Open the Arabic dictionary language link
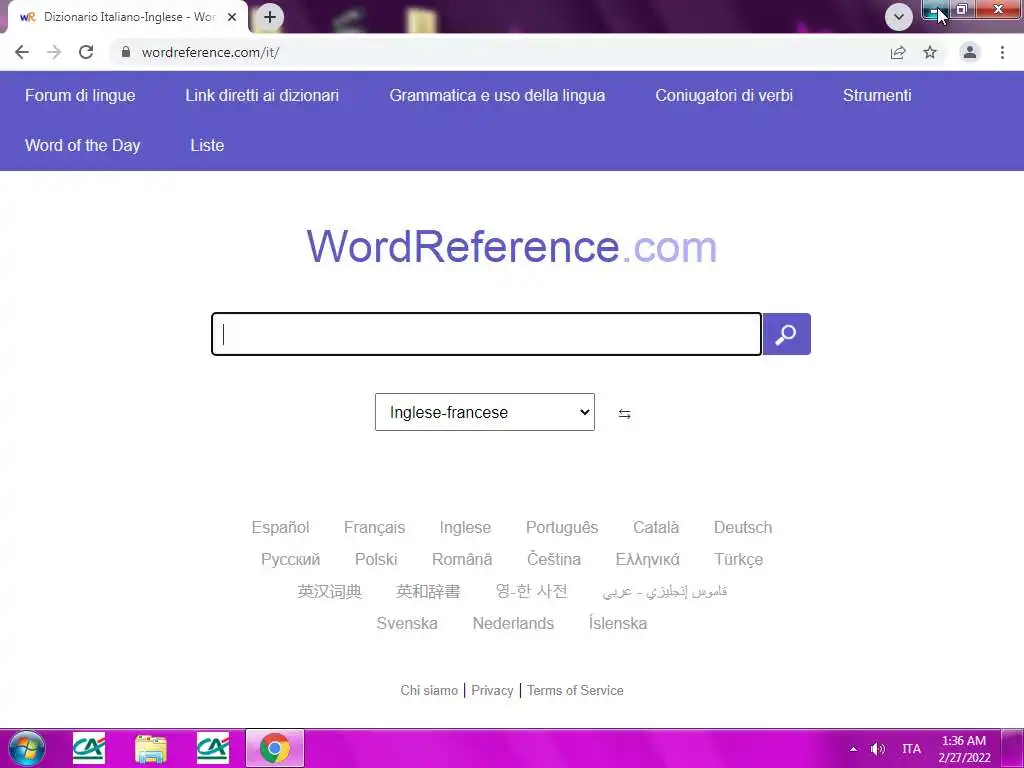 (664, 591)
